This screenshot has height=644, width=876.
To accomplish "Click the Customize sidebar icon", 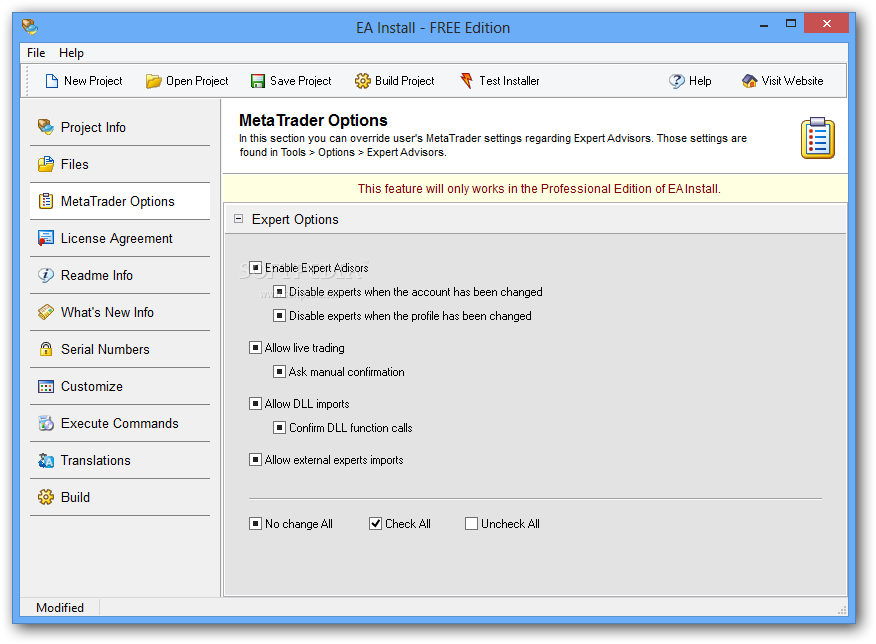I will click(46, 387).
